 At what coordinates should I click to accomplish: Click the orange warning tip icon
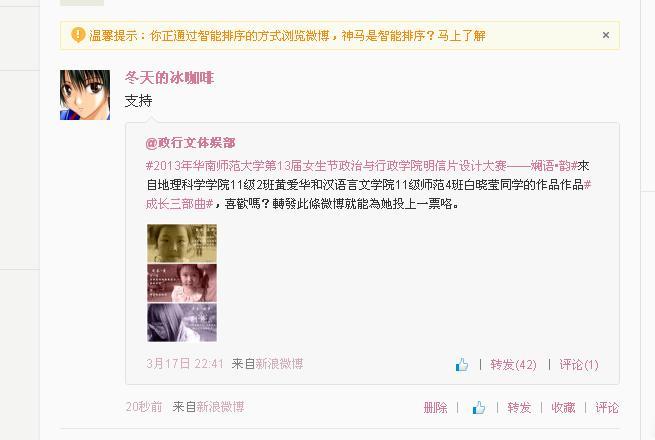[78, 35]
